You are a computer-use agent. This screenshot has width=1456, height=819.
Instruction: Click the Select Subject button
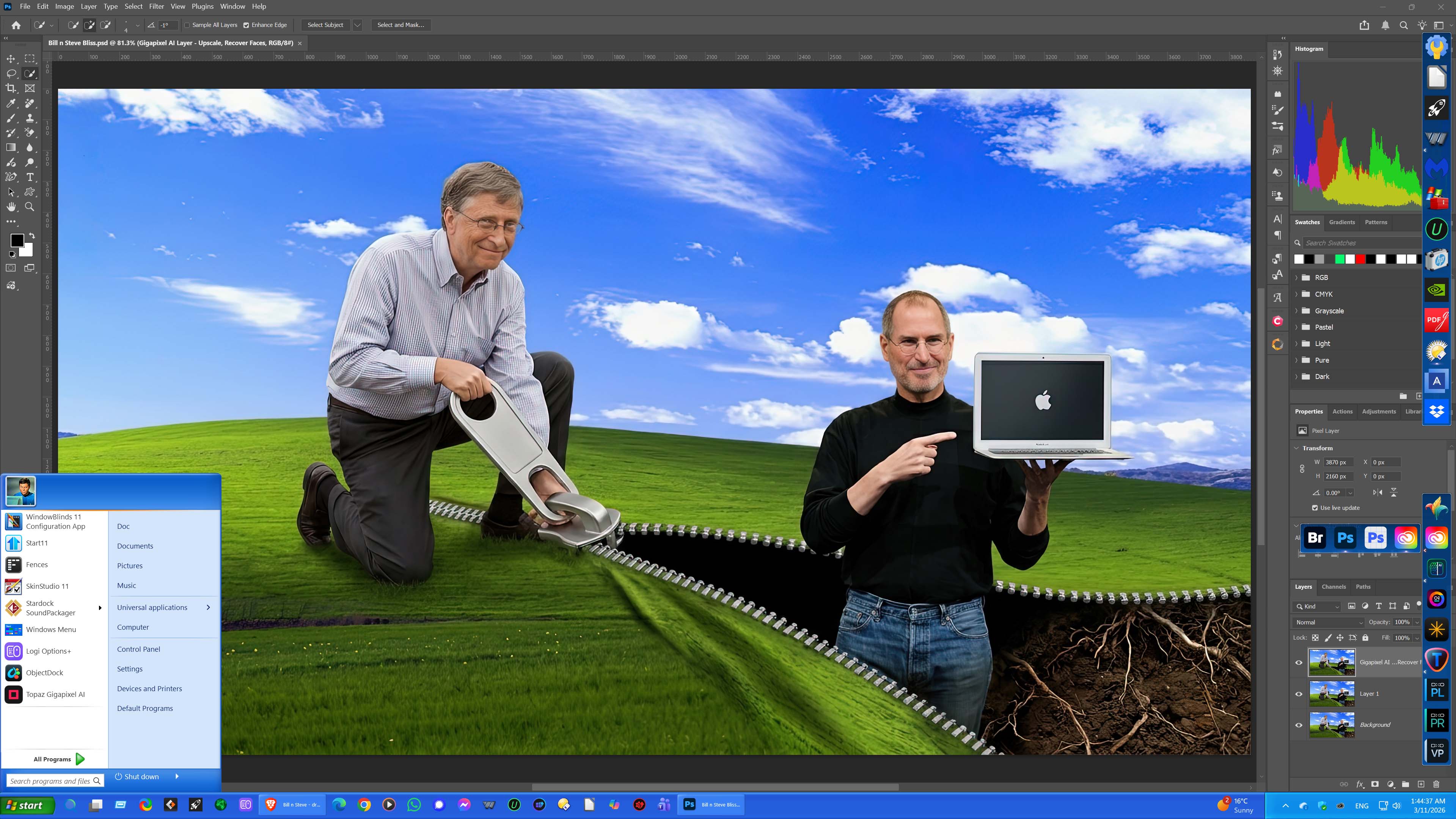(x=325, y=25)
